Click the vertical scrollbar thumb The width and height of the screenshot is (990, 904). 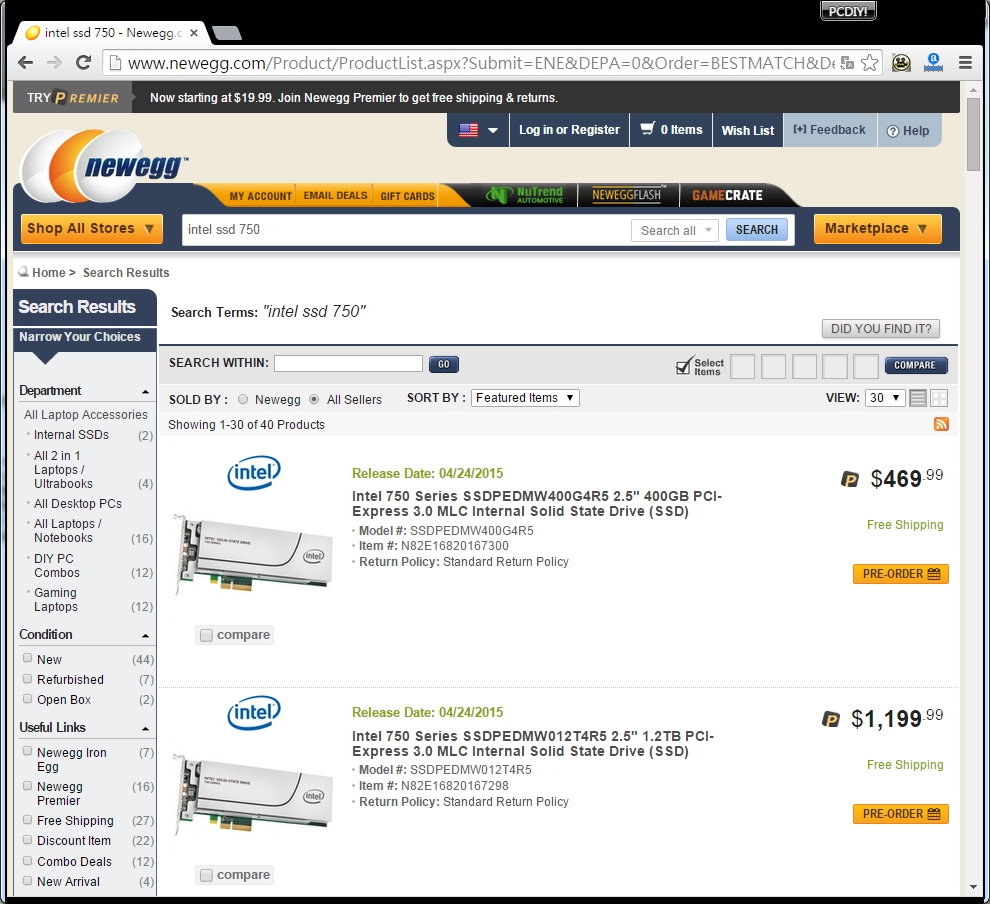tap(973, 134)
